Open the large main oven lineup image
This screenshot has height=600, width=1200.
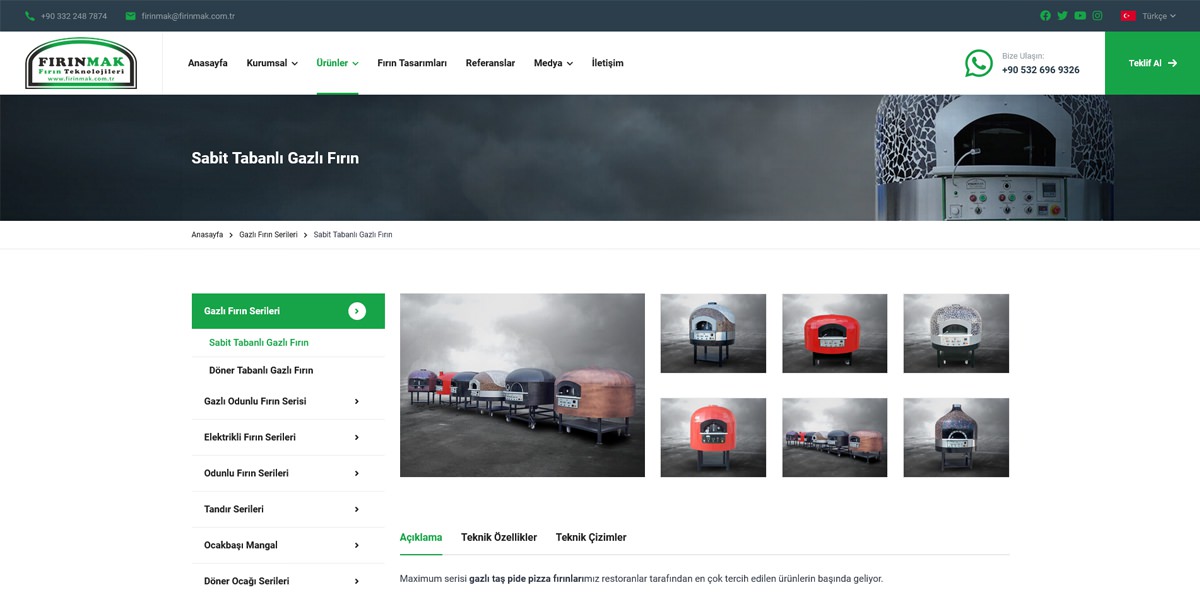coord(522,385)
